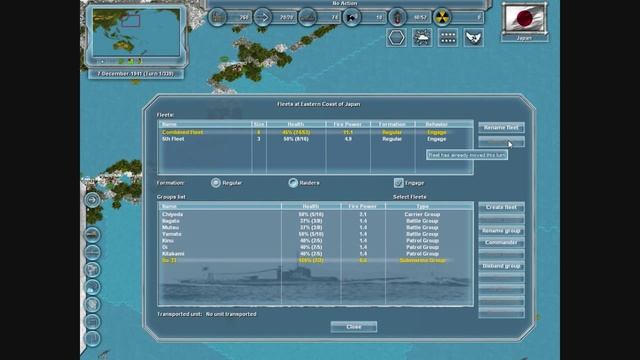The image size is (640, 360).
Task: Select the Combined Fleet row
Action: pos(316,132)
